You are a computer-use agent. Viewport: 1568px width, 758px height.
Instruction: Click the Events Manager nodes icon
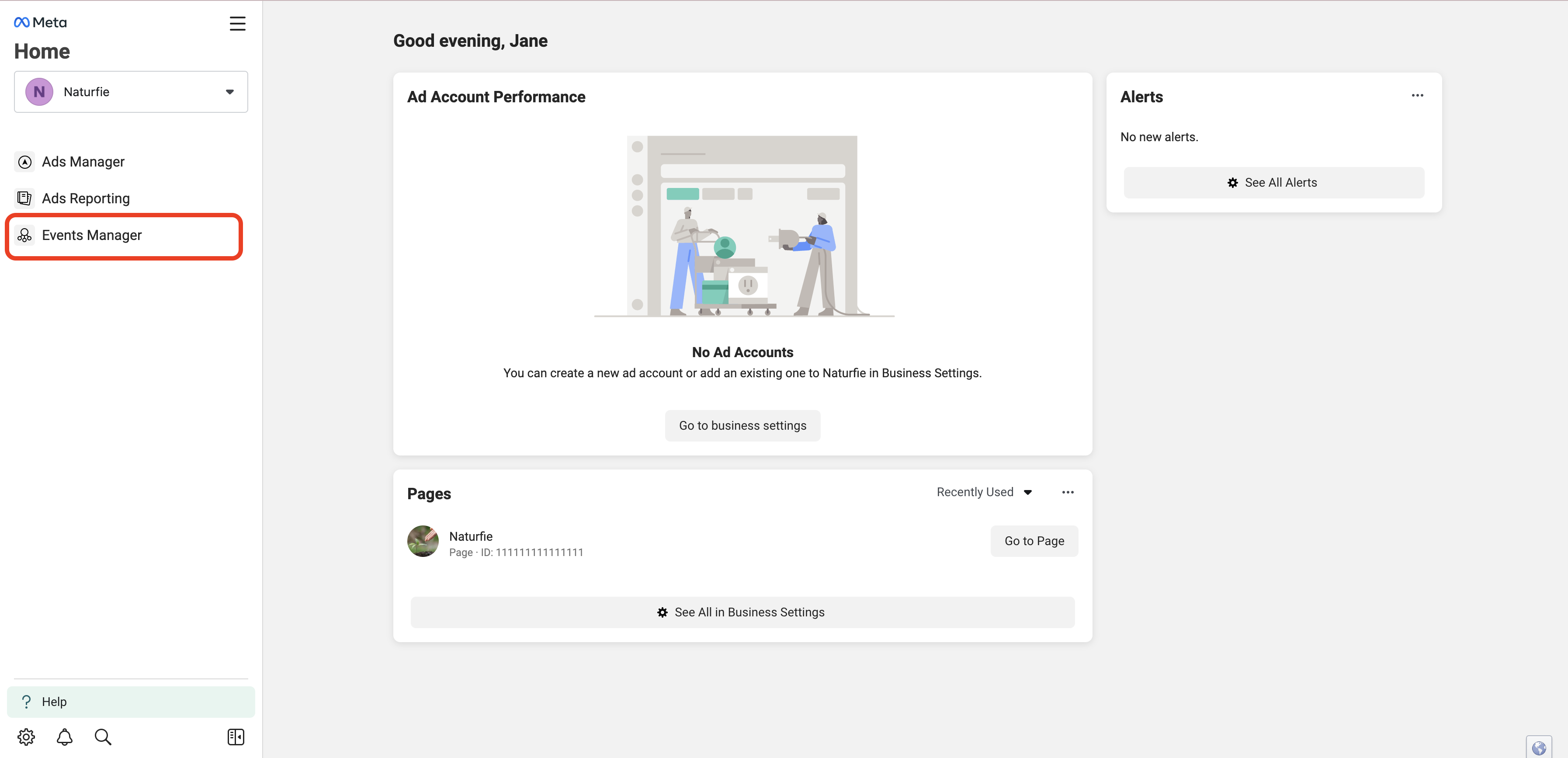(x=24, y=235)
